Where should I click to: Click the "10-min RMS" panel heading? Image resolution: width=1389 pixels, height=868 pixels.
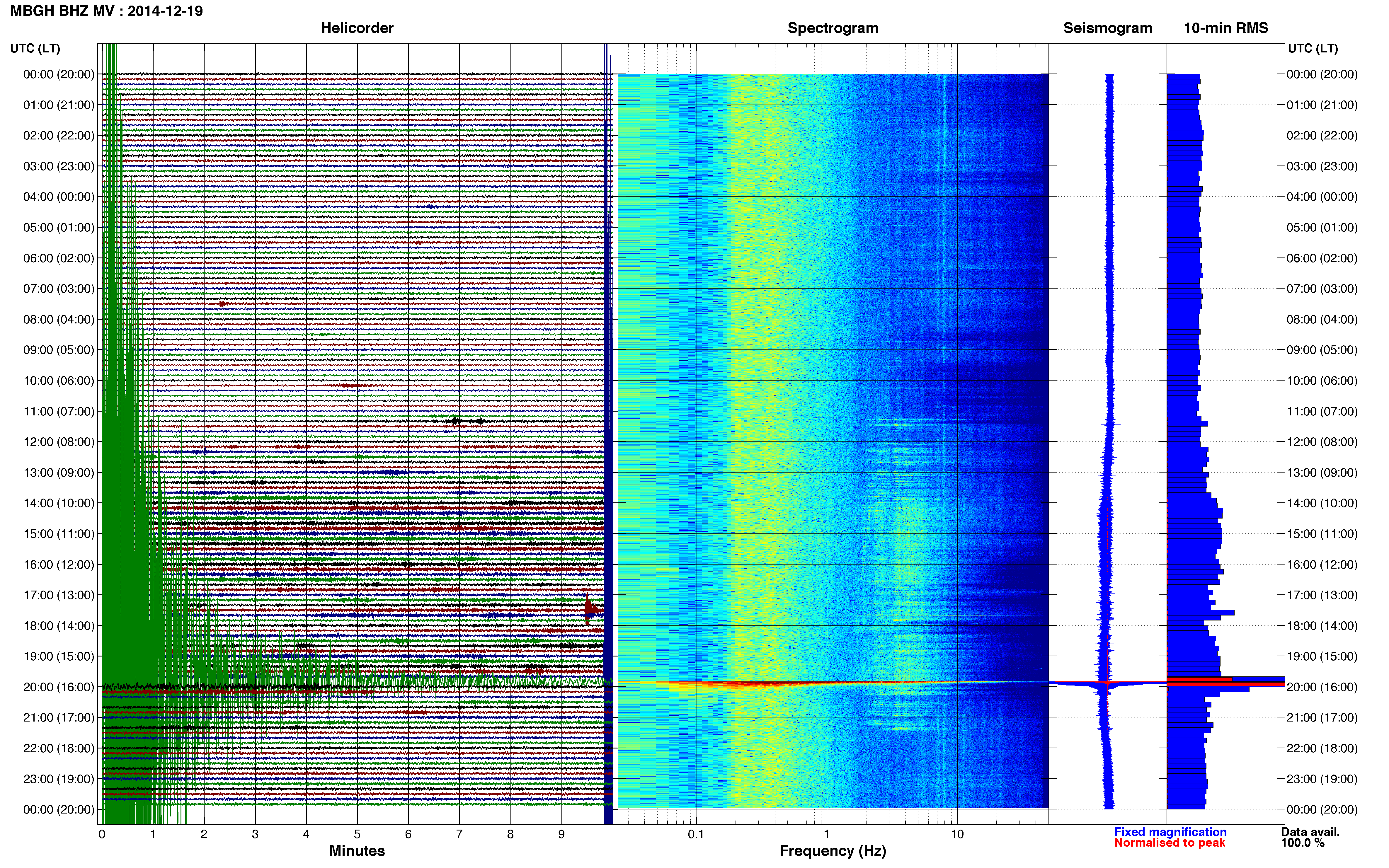point(1226,28)
